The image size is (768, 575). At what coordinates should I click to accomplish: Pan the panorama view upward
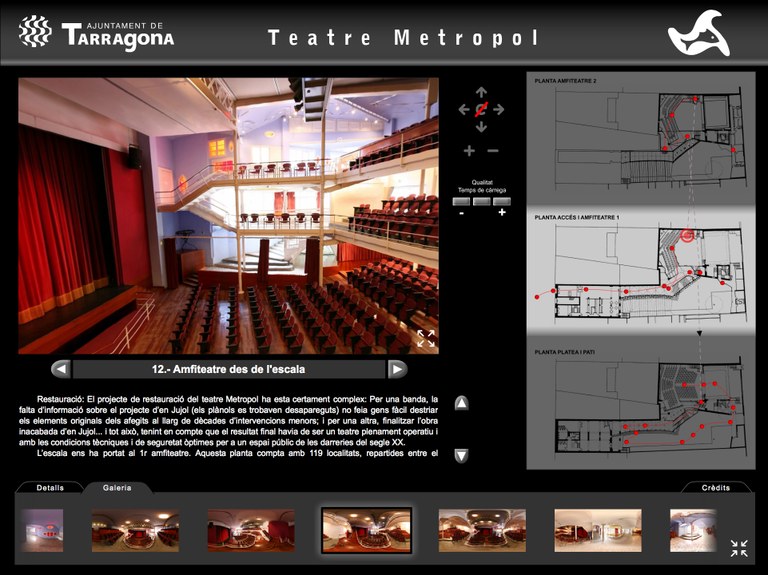point(481,92)
